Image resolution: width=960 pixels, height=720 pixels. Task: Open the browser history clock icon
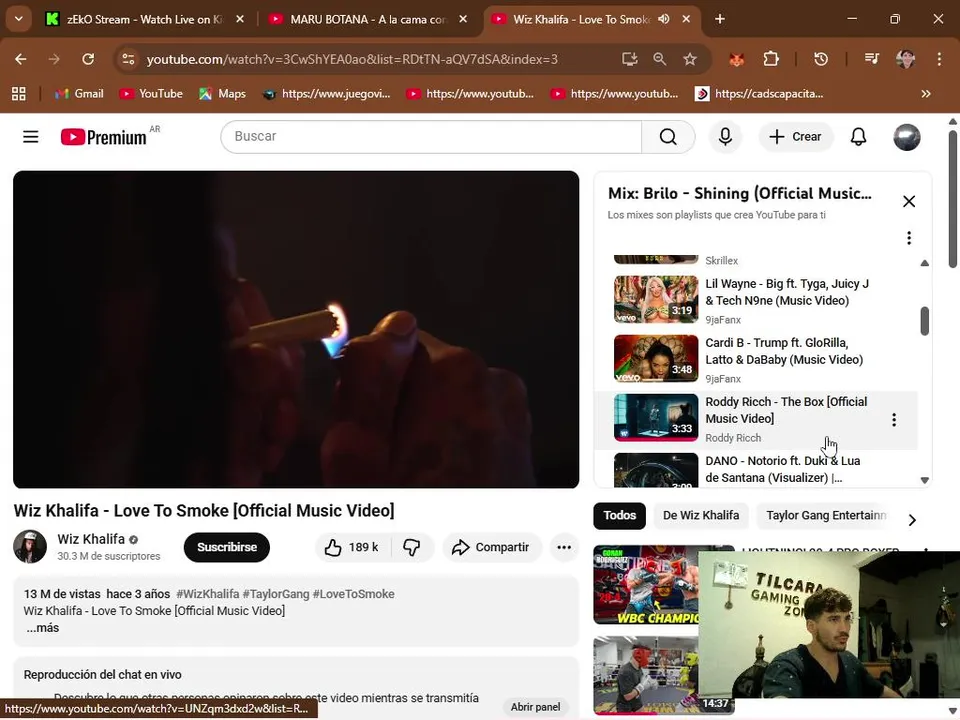click(x=821, y=59)
